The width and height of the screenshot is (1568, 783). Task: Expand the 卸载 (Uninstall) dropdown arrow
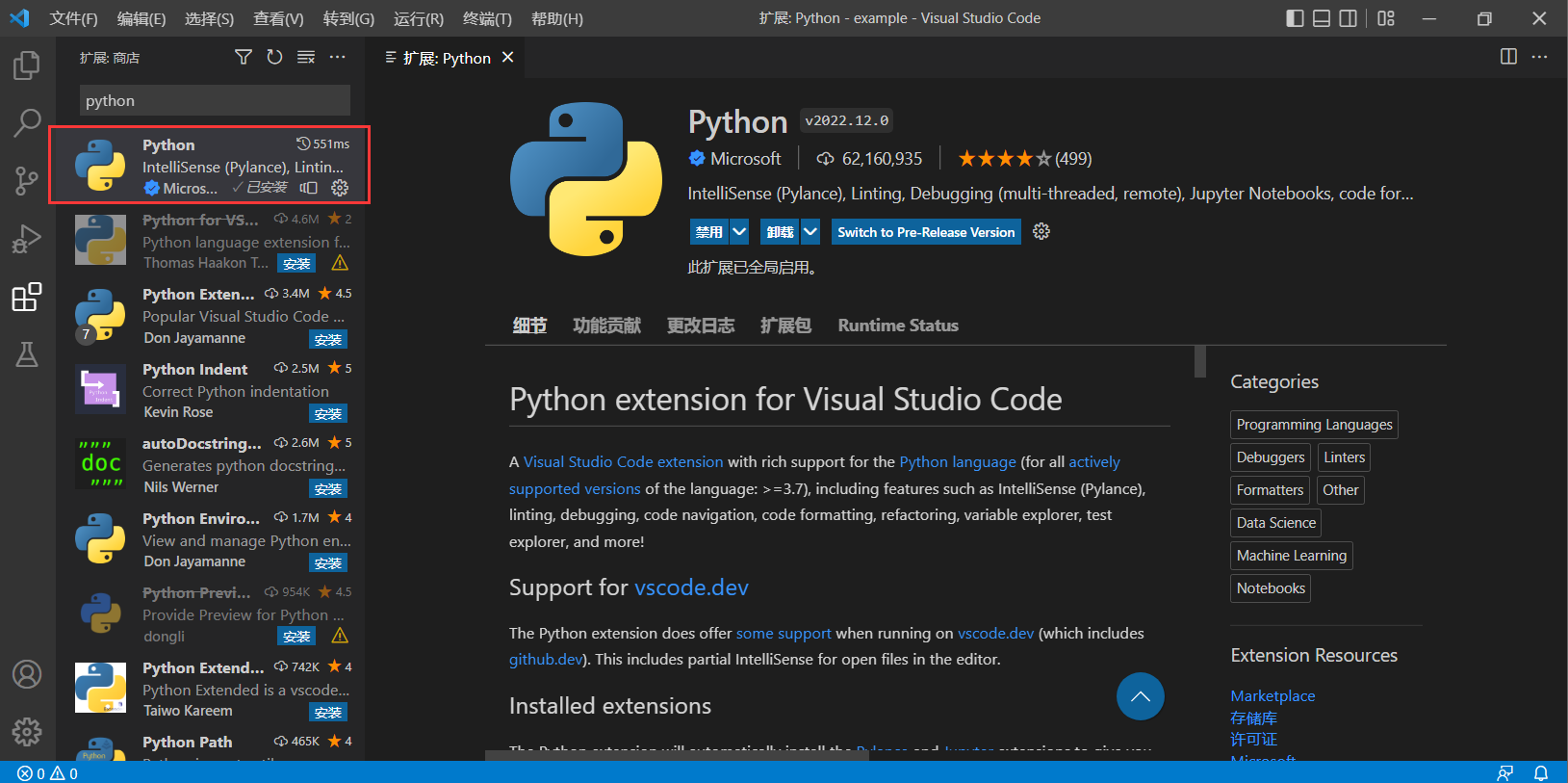coord(810,232)
